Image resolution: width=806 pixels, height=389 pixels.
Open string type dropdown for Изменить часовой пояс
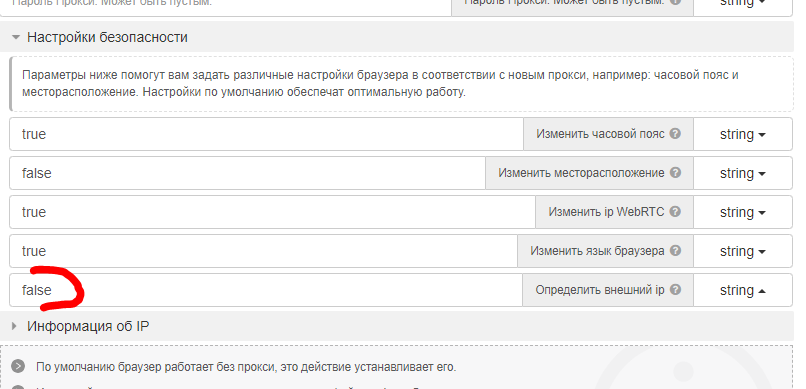point(743,134)
